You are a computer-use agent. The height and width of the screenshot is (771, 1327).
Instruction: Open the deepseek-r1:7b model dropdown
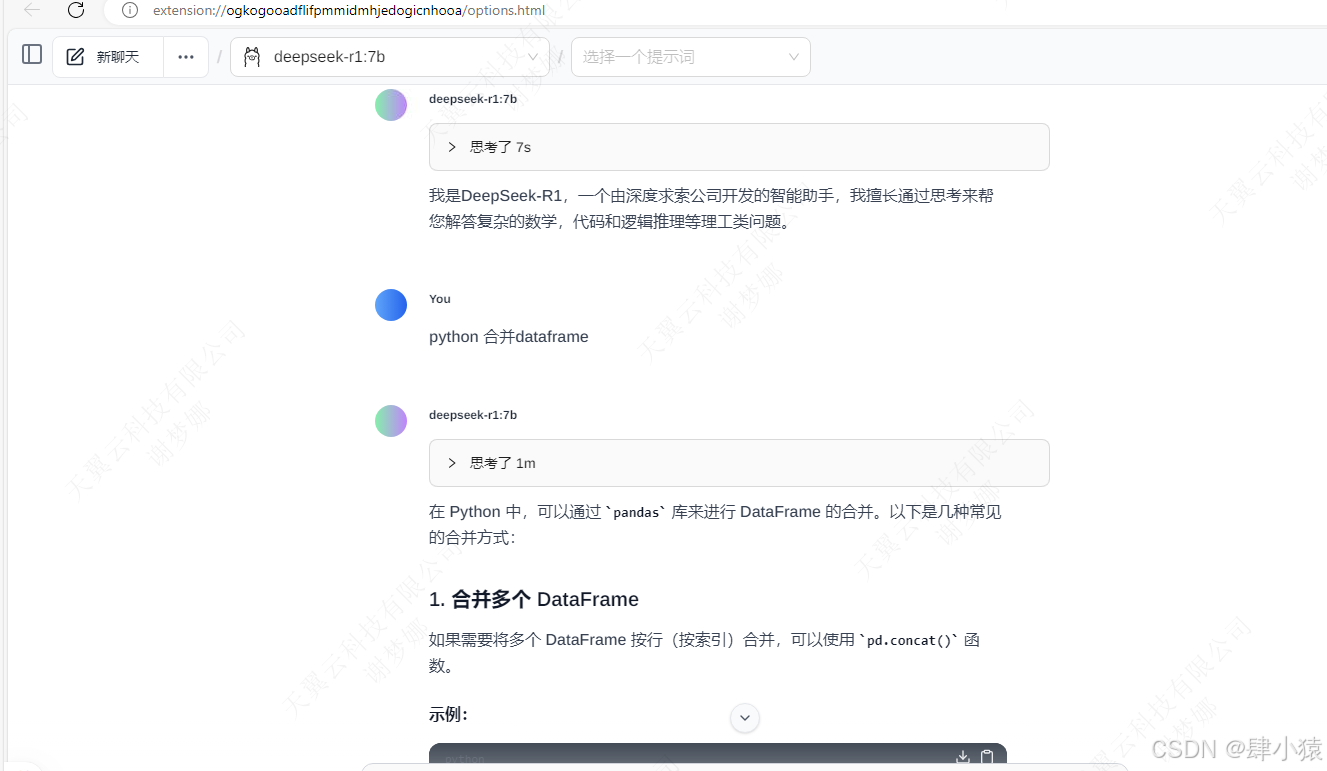point(390,57)
